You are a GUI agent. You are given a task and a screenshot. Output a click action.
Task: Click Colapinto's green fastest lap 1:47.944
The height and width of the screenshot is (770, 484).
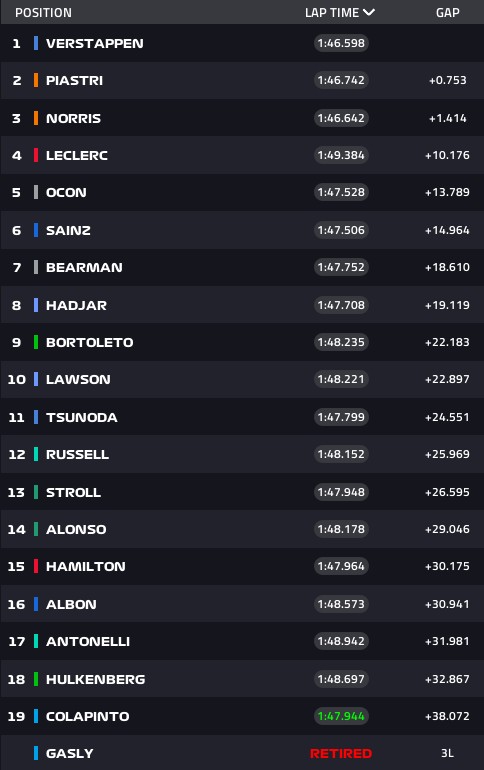(x=341, y=716)
